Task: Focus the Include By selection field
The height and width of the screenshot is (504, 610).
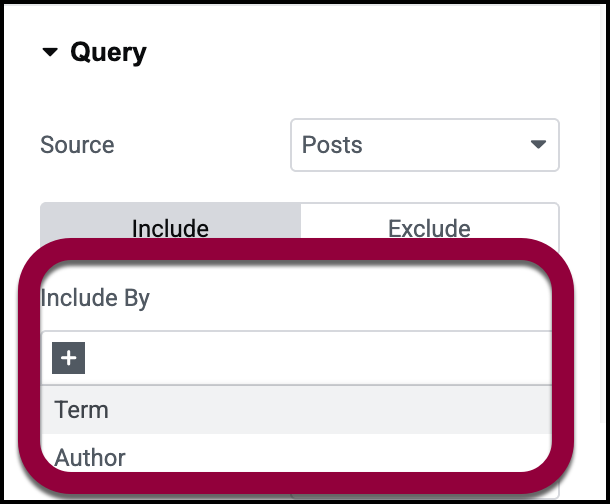Action: coord(300,357)
